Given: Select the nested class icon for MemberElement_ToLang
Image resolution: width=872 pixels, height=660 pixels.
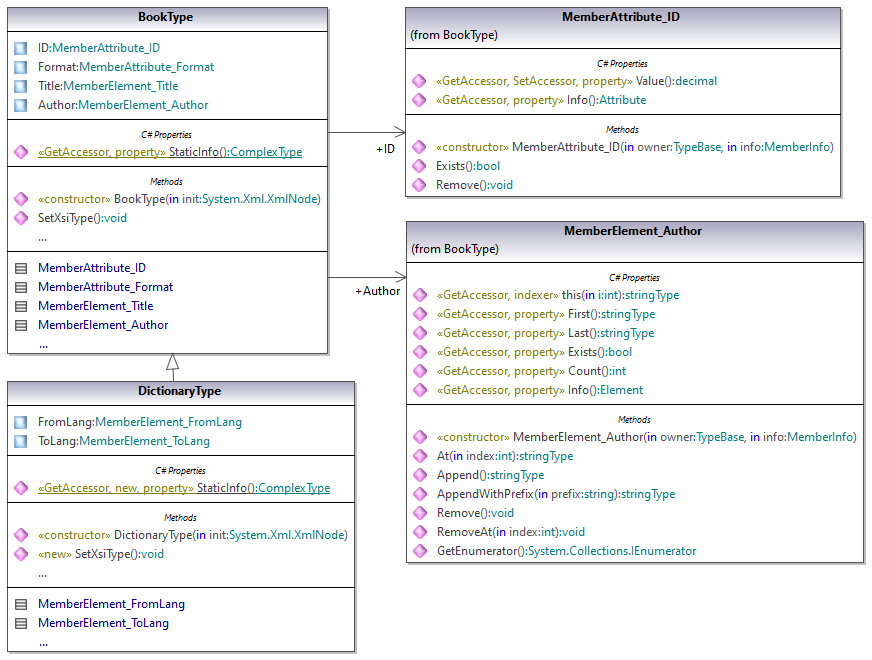Looking at the screenshot, I should [x=21, y=623].
